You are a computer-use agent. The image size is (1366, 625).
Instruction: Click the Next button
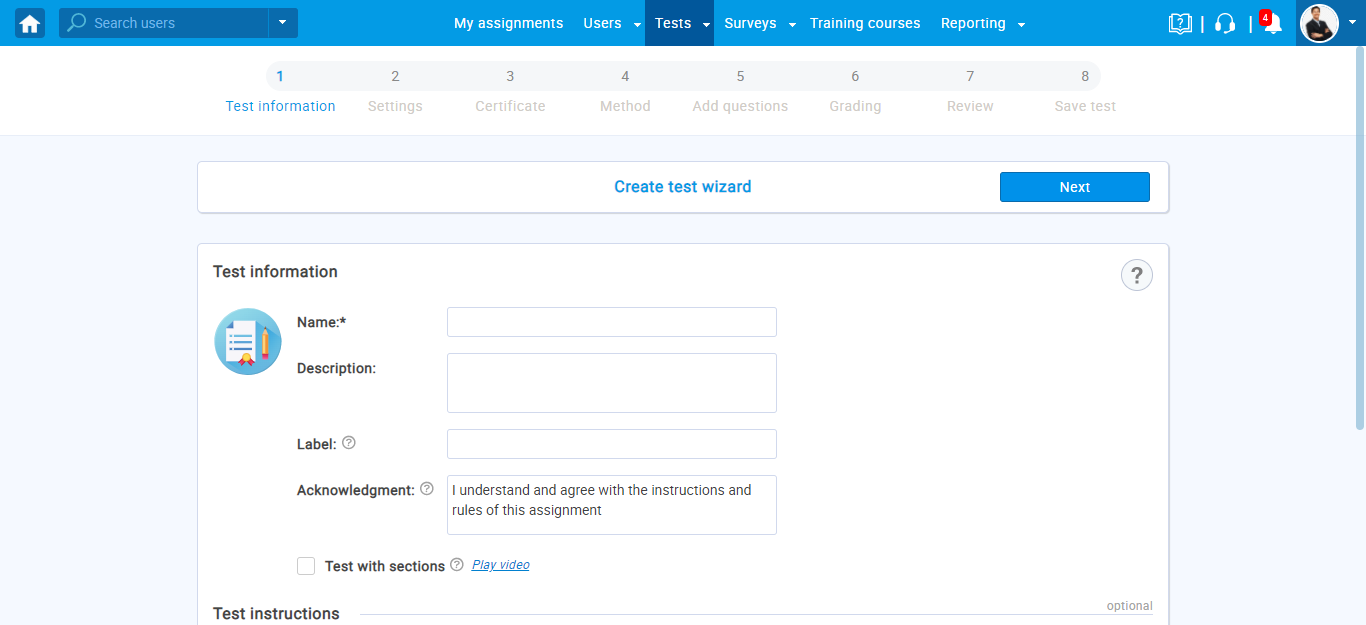(x=1074, y=187)
